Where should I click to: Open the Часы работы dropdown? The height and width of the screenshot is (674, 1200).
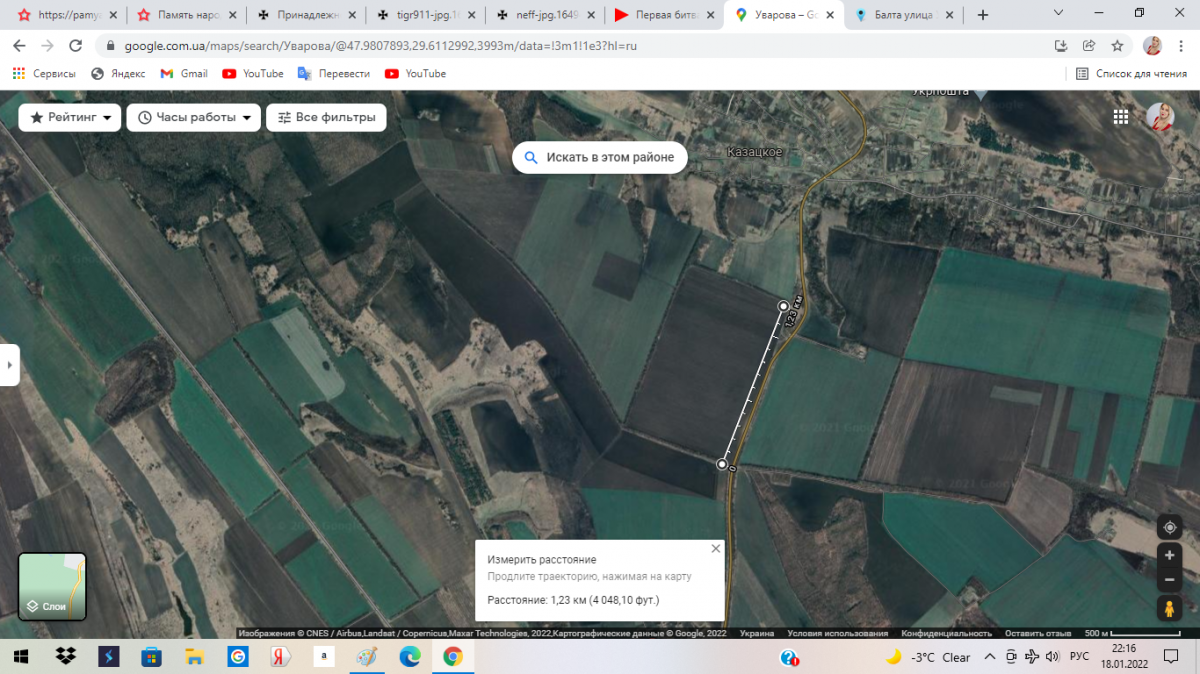194,117
